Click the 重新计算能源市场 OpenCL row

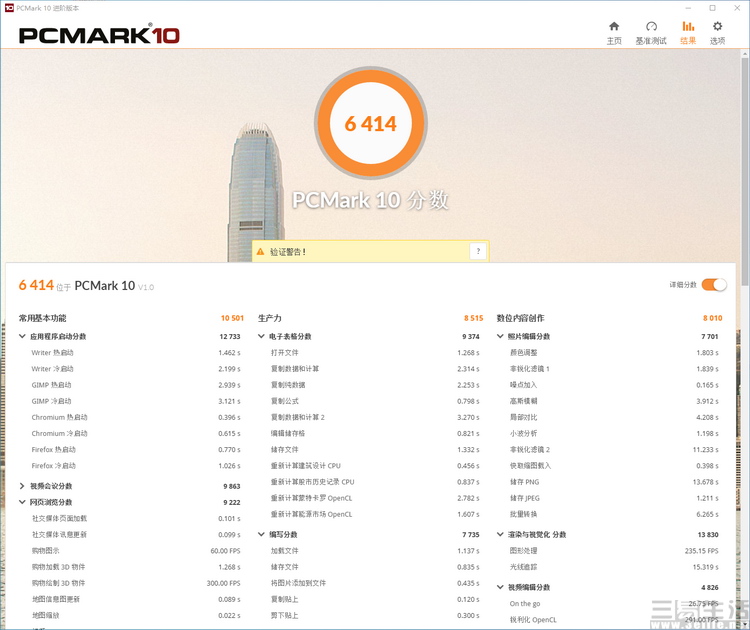point(375,514)
